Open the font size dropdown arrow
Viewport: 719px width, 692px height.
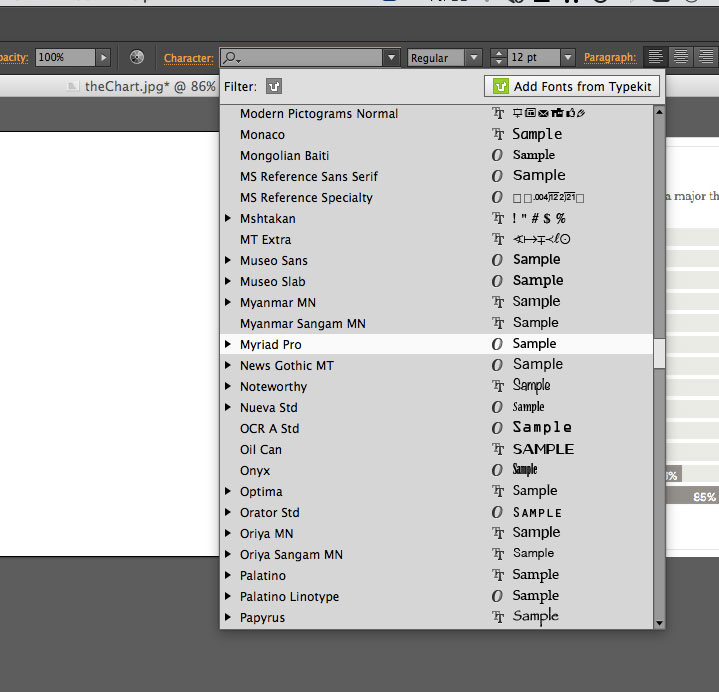click(x=568, y=58)
